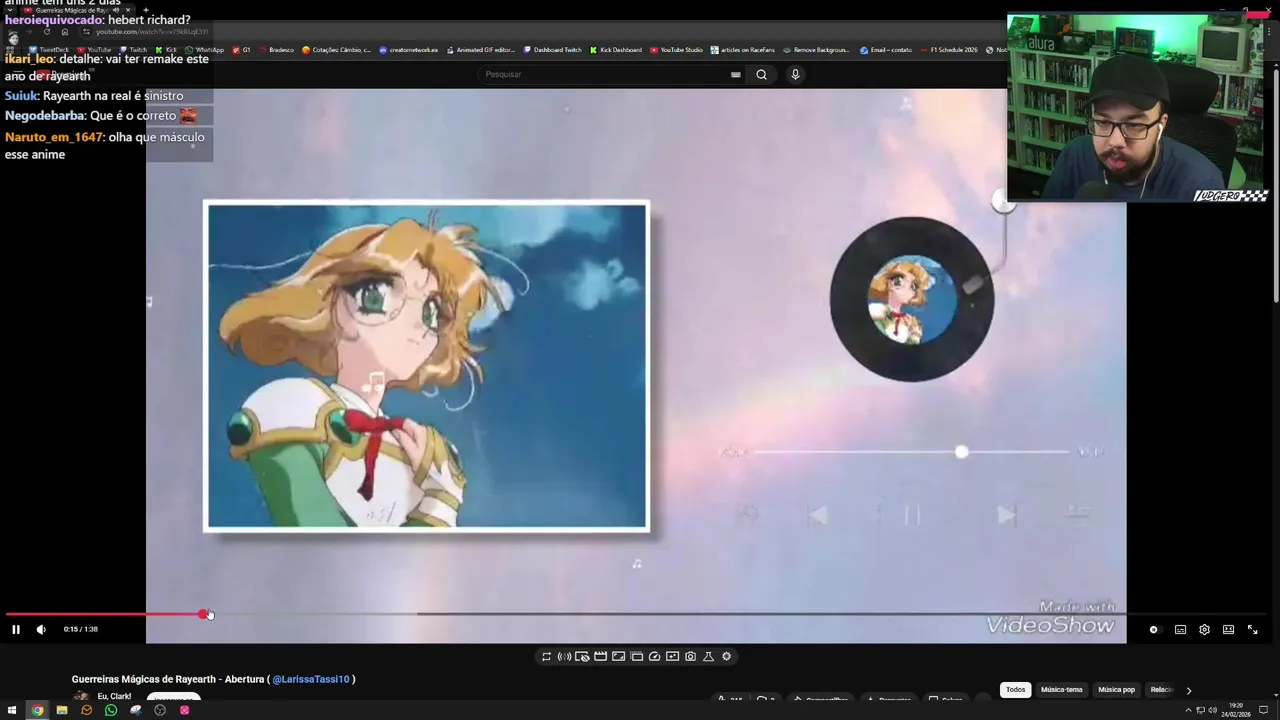Toggle subtitles in the YouTube player
This screenshot has width=1280, height=720.
point(1180,629)
